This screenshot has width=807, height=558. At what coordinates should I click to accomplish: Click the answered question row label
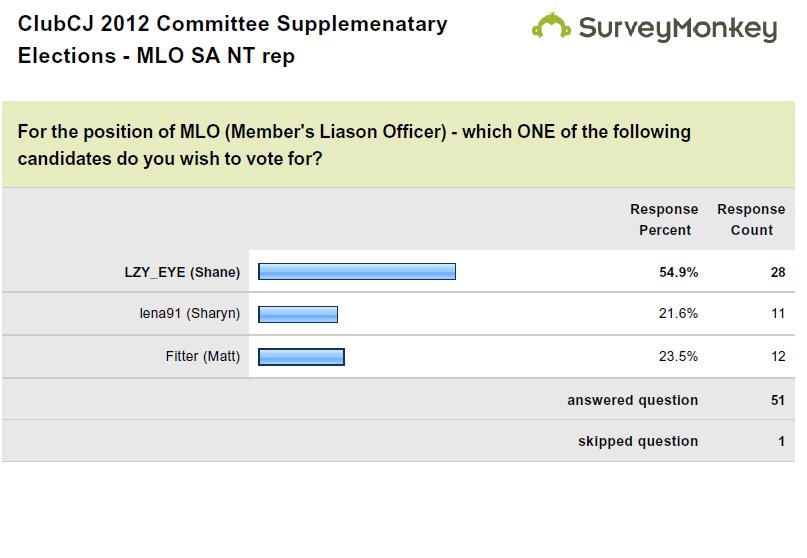click(x=633, y=400)
